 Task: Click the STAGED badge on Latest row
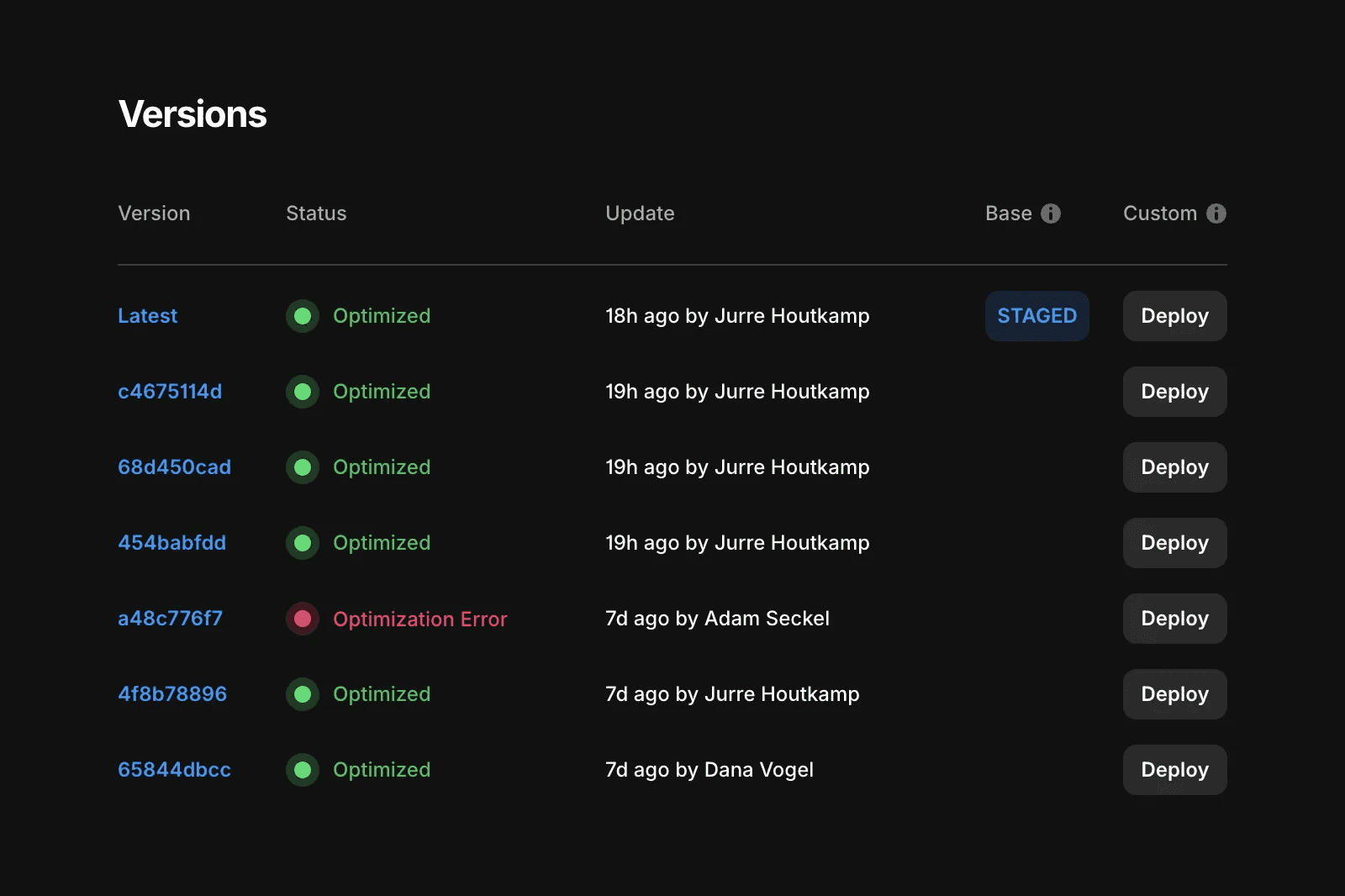1037,316
